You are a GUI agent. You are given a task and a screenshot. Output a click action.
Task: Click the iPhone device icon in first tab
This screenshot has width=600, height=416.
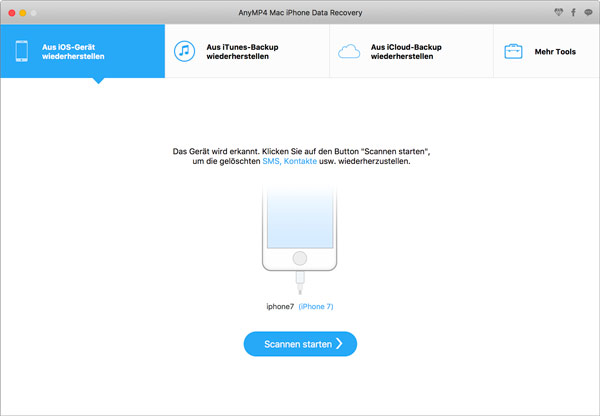point(22,51)
